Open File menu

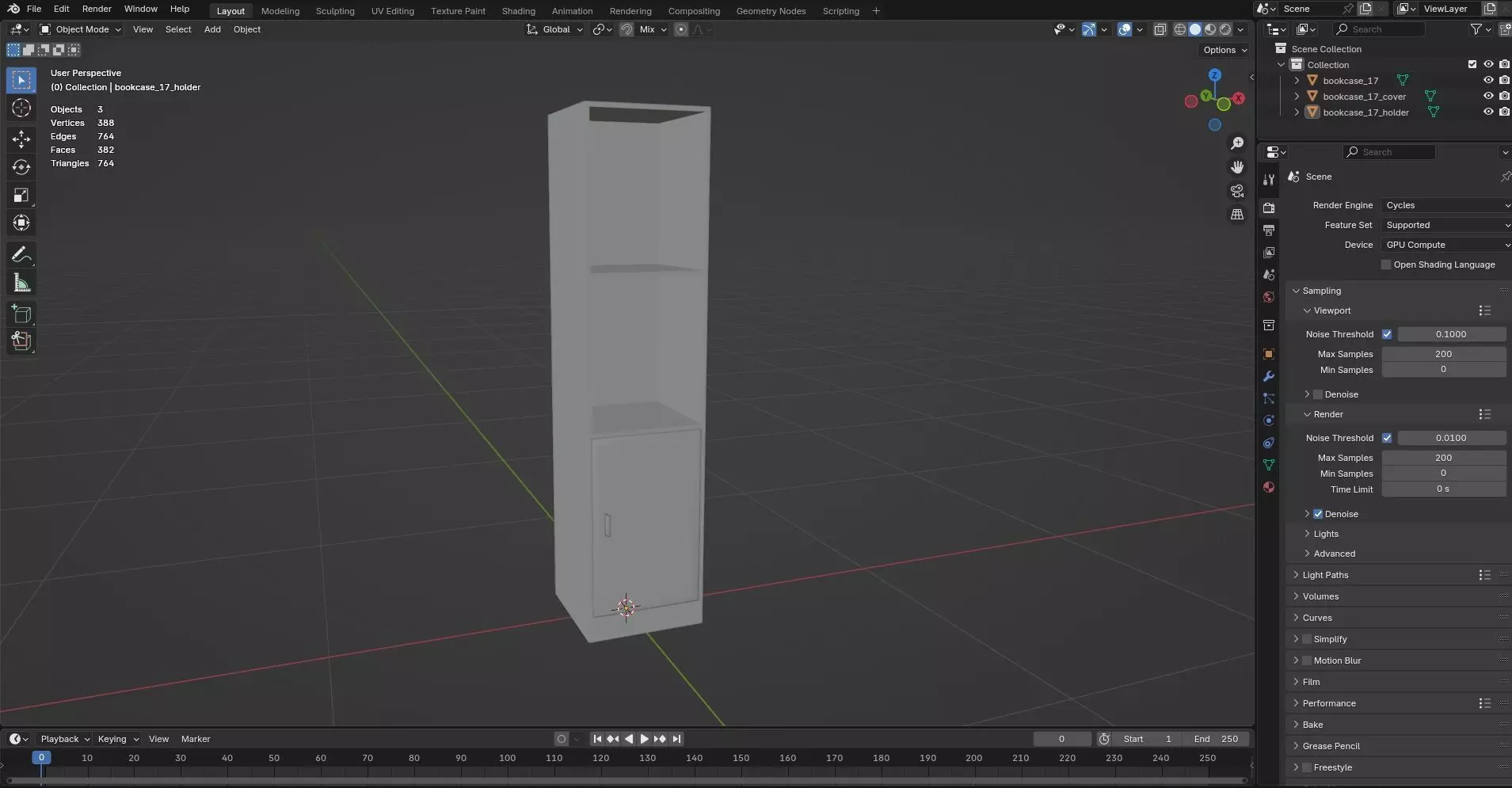point(34,9)
